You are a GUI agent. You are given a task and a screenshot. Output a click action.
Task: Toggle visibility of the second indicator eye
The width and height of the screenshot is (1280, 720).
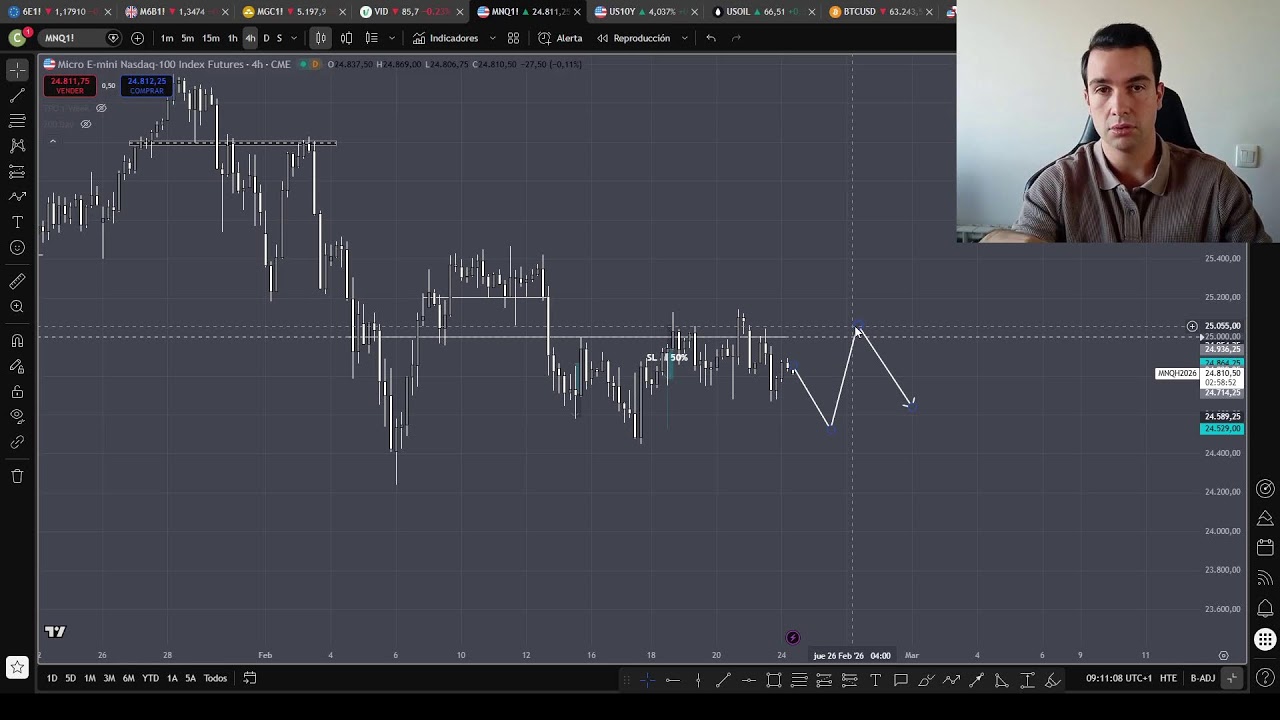pyautogui.click(x=86, y=124)
